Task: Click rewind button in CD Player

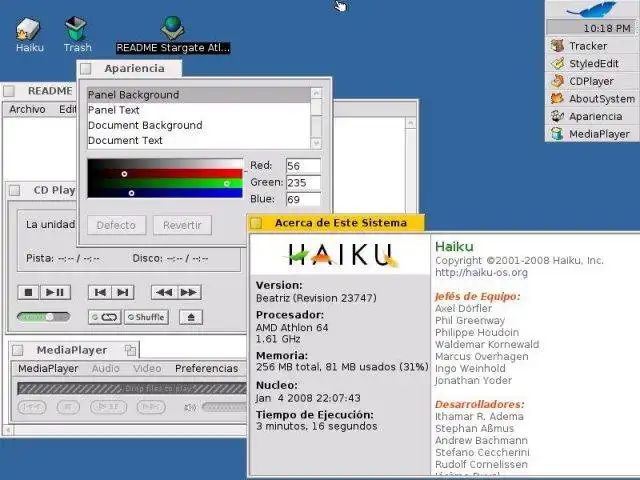Action: click(x=164, y=292)
